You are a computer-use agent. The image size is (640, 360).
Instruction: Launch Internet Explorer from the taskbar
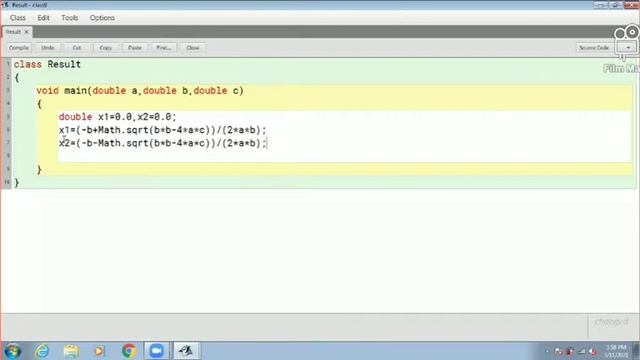click(42, 351)
